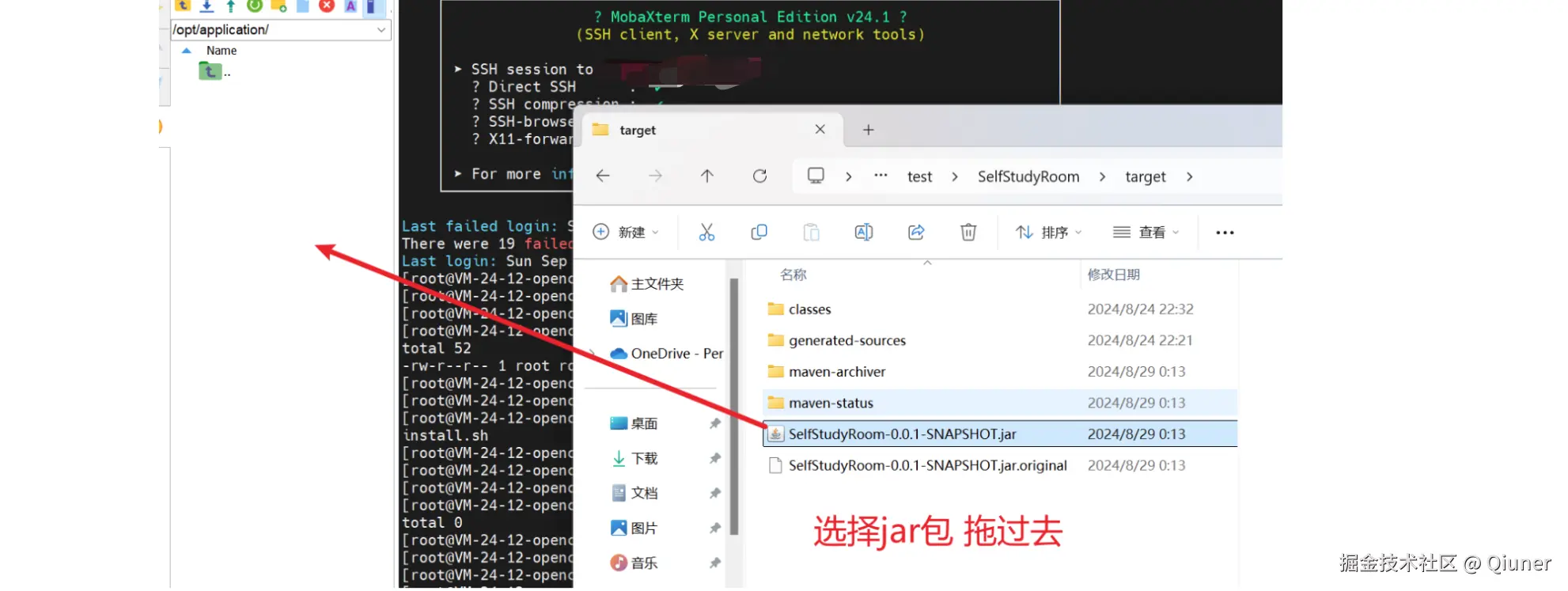The width and height of the screenshot is (1568, 591).
Task: Expand the OneDrive tree node
Action: pyautogui.click(x=592, y=354)
